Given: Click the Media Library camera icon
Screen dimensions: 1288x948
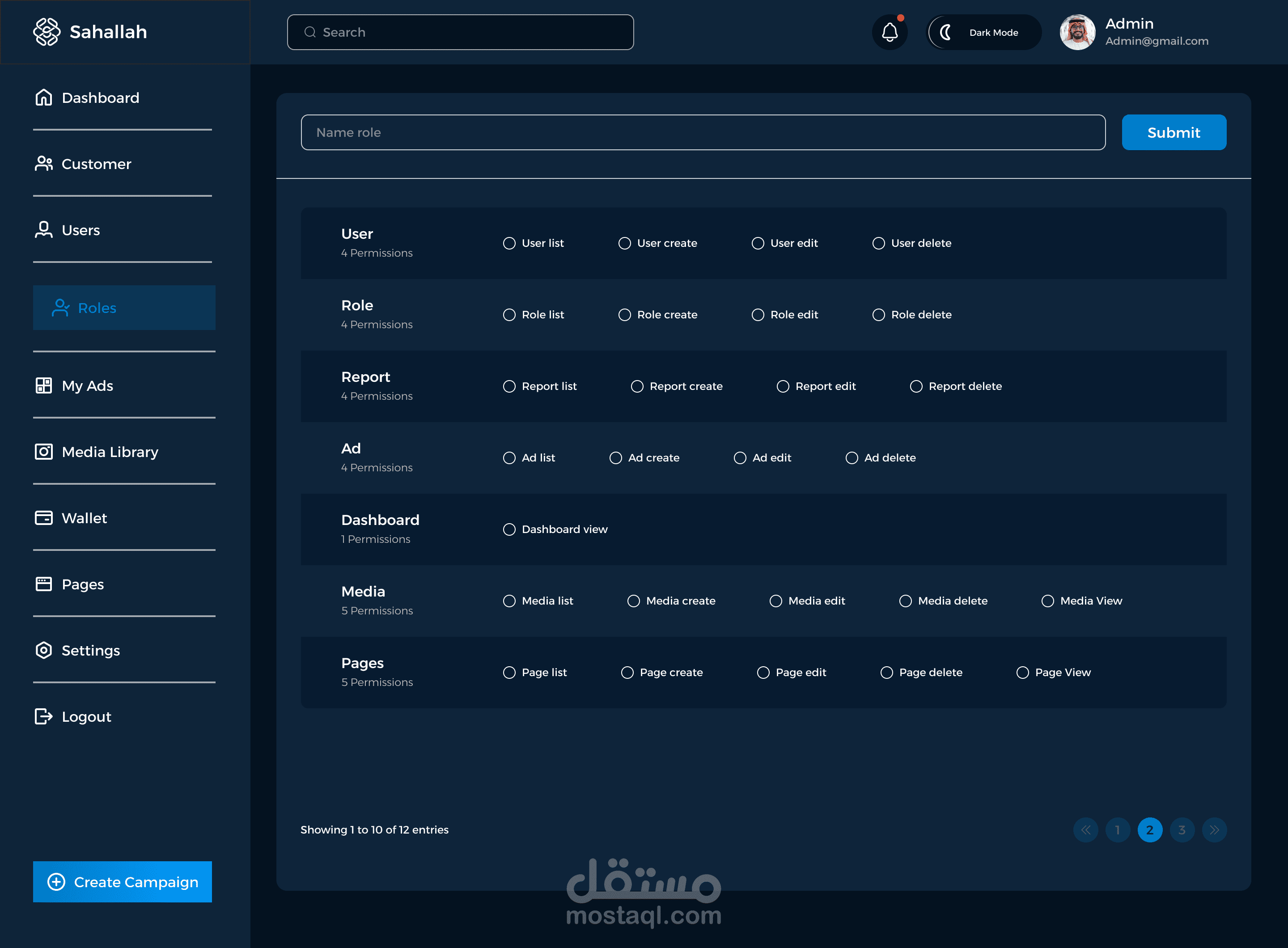Looking at the screenshot, I should point(44,452).
